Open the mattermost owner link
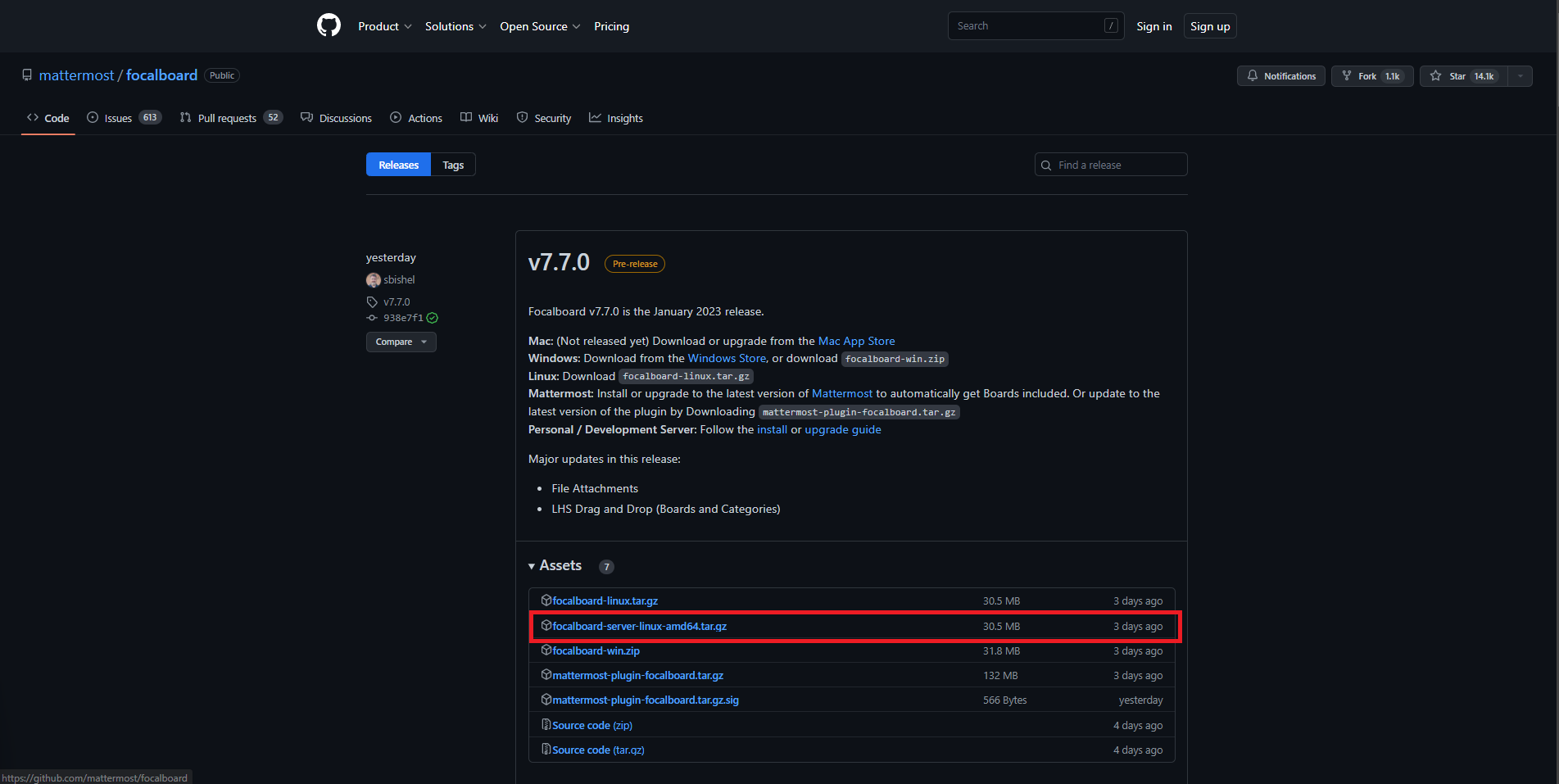1559x784 pixels. tap(76, 75)
